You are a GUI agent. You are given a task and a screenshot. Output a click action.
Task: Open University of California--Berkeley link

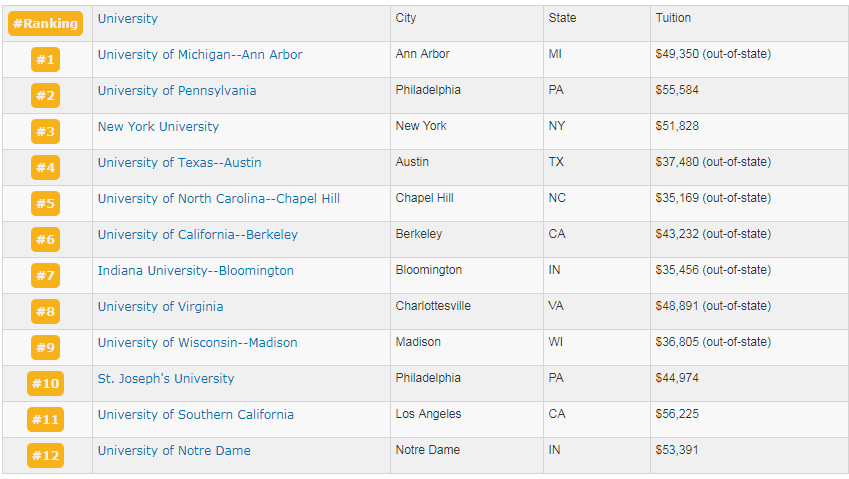[197, 235]
